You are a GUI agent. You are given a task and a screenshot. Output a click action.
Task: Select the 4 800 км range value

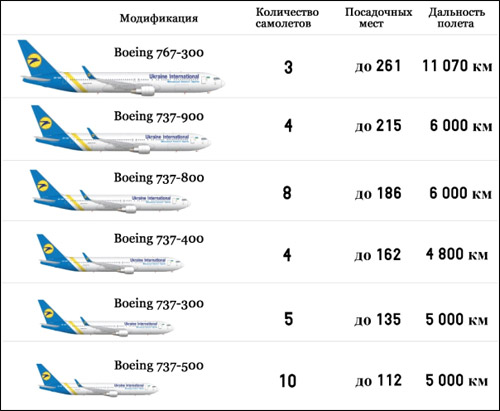pyautogui.click(x=457, y=255)
